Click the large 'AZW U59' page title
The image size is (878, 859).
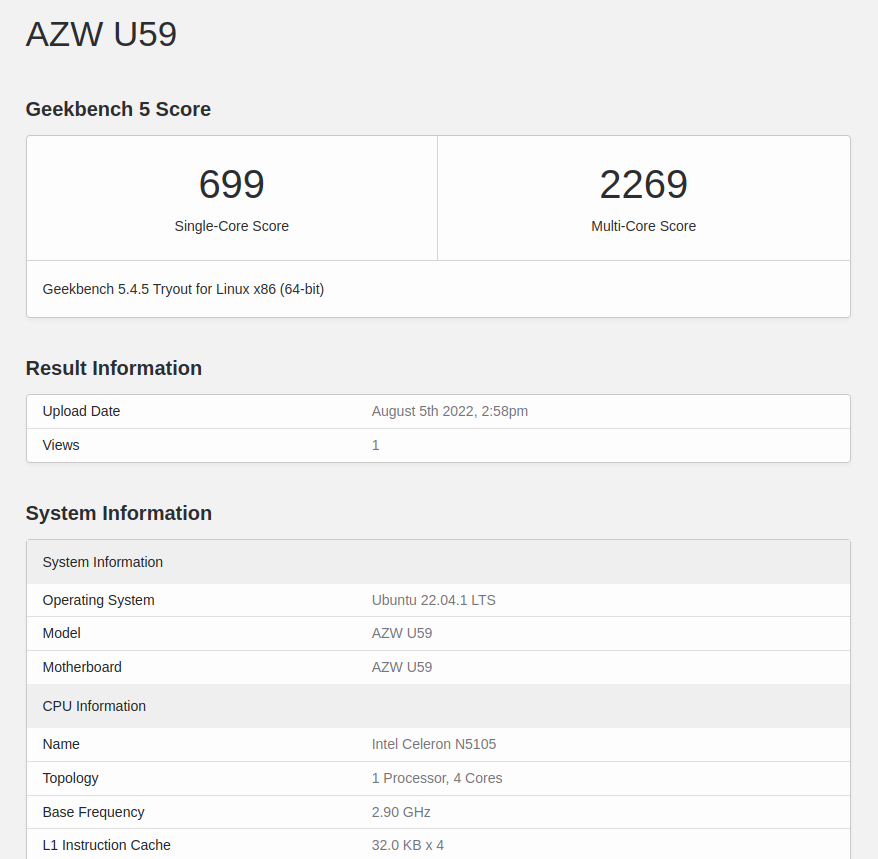click(x=101, y=34)
